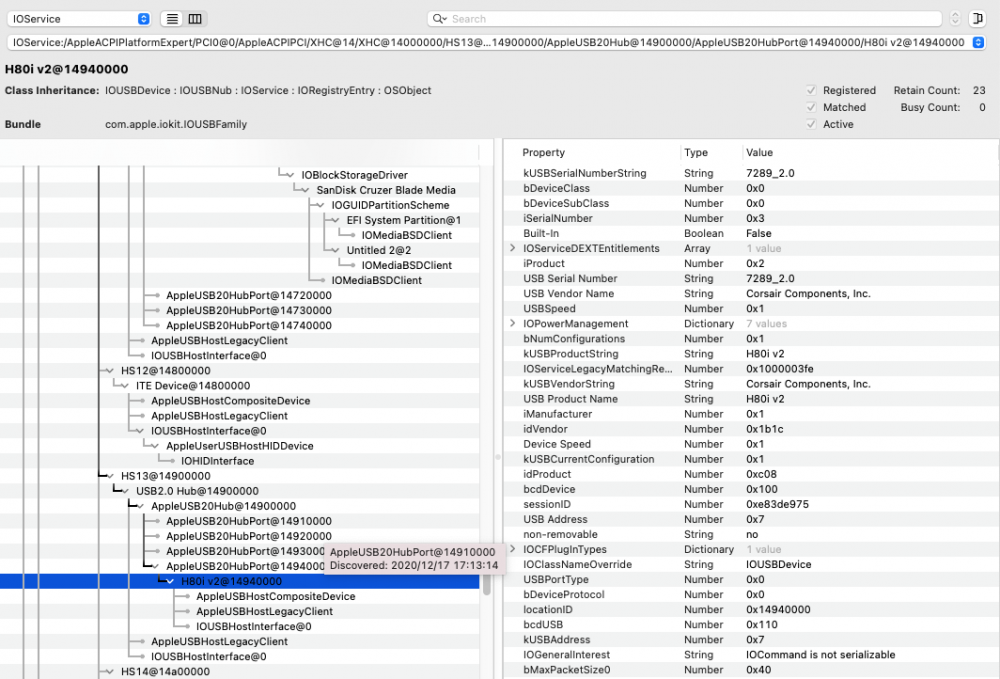The width and height of the screenshot is (1000, 679).
Task: Select the AppleUSBHostCompositeDevice under H80i v2
Action: pos(276,596)
